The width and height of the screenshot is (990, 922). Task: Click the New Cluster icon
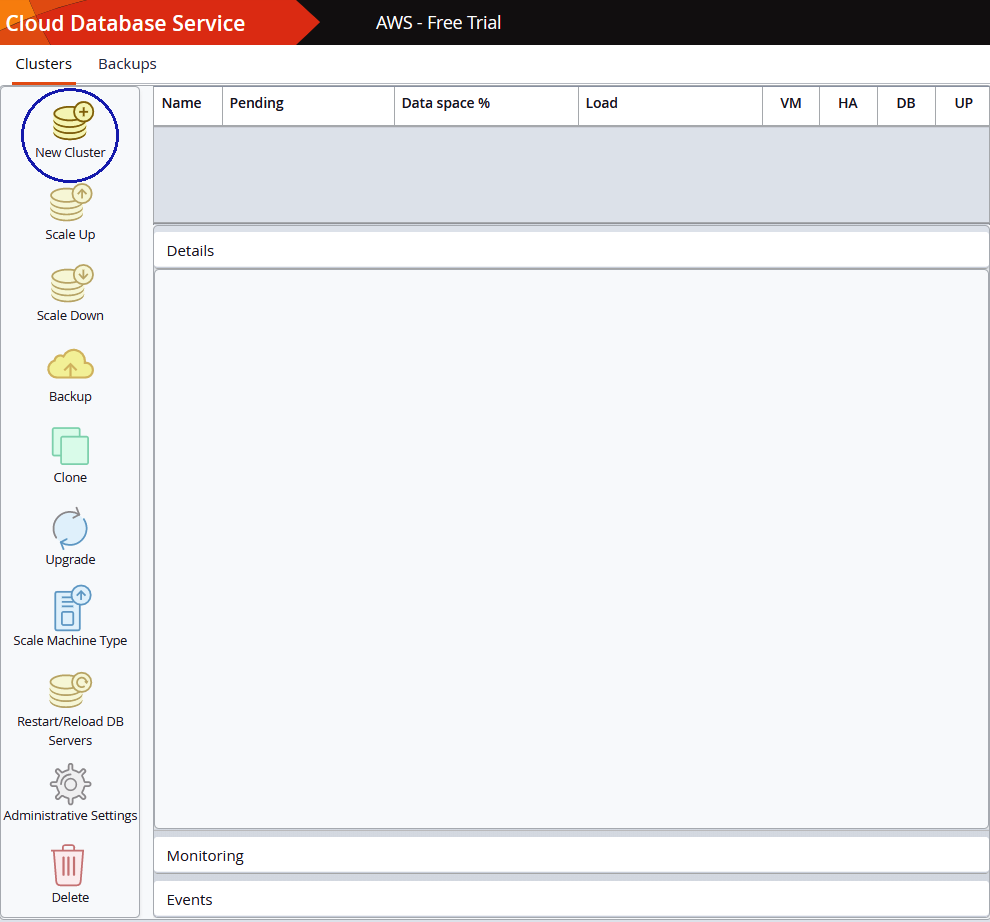coord(71,123)
